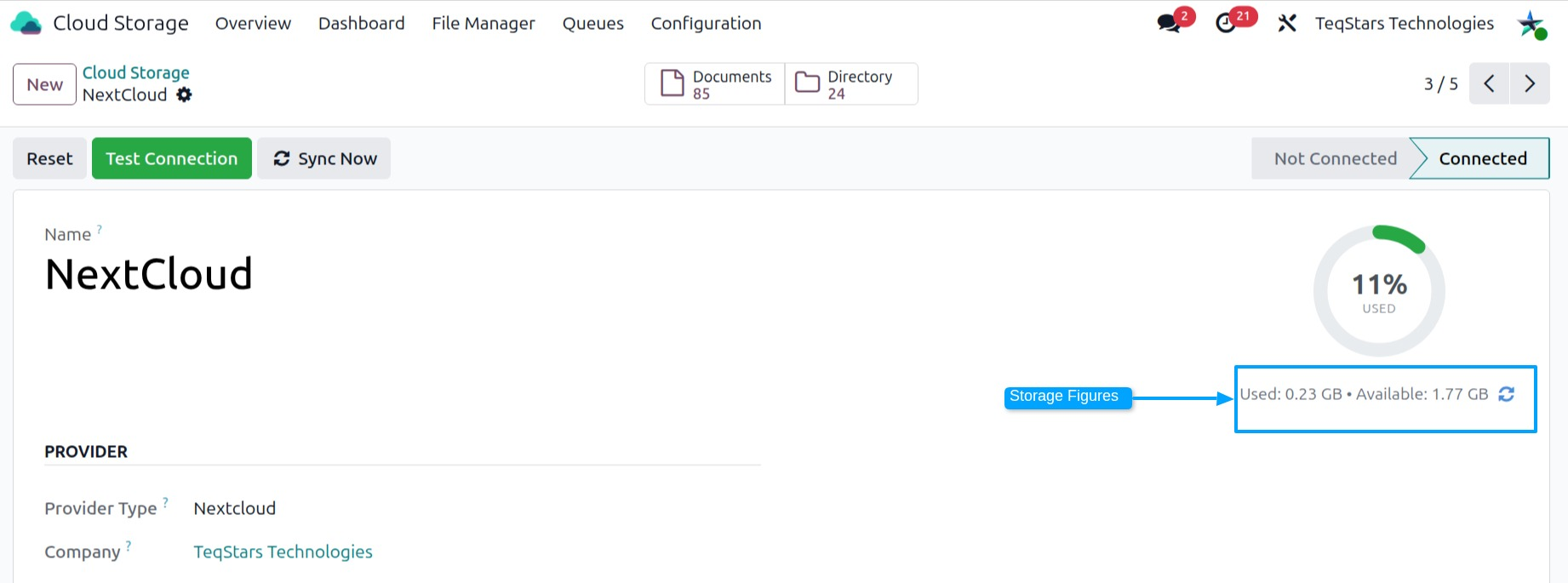Open the File Manager menu
Screen dimensions: 1568x583
pyautogui.click(x=483, y=23)
